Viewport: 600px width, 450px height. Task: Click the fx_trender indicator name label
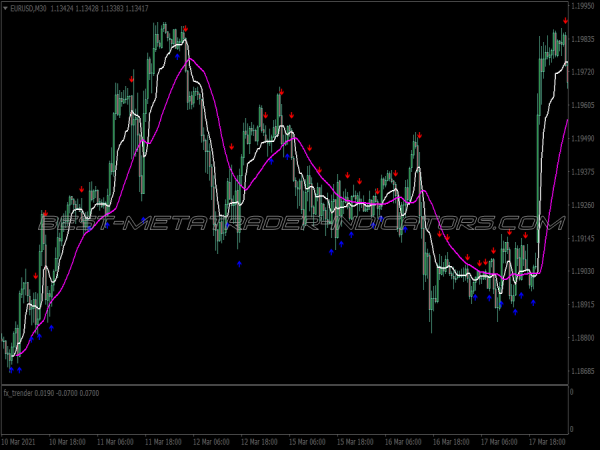[18, 393]
